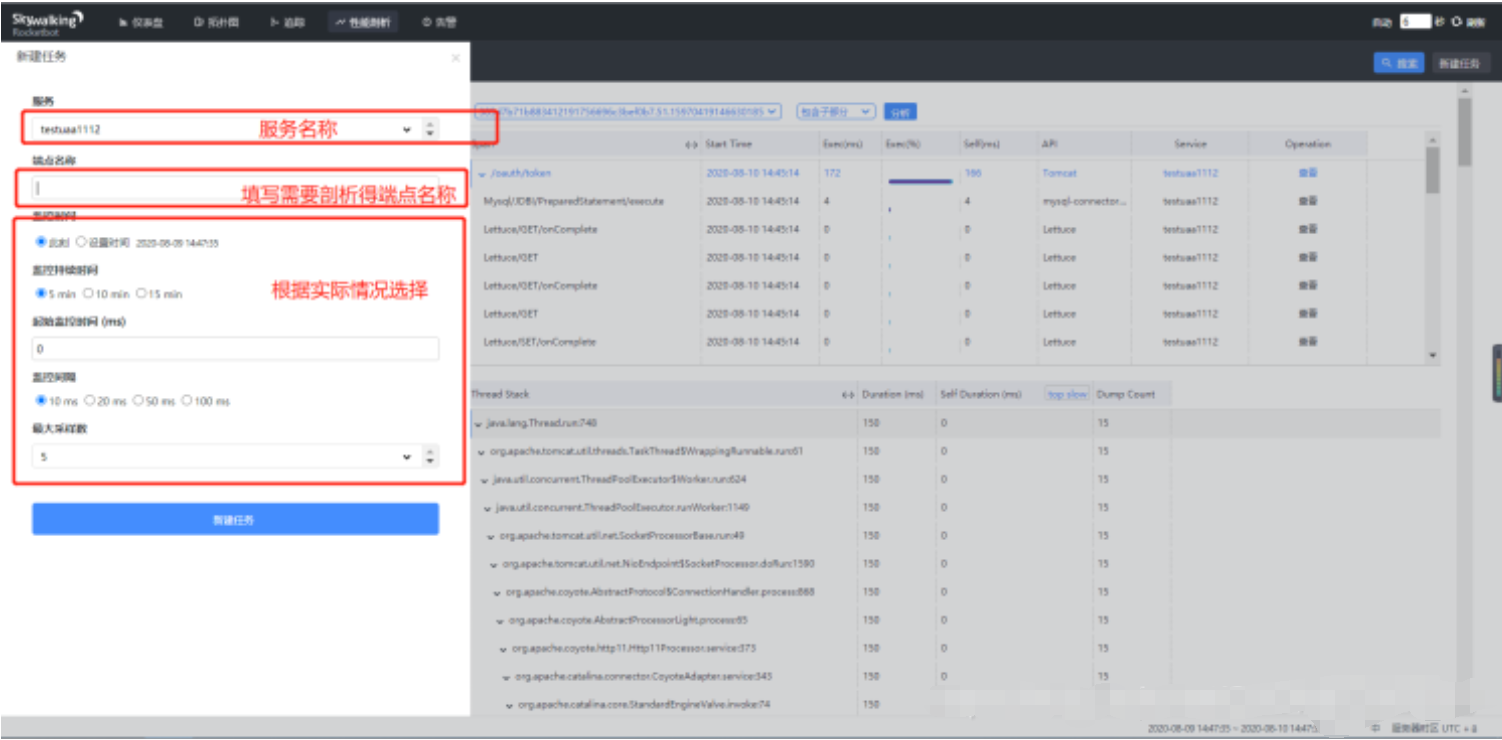1502x740 pixels.
Task: Click the expand arrows icon beside Start Time
Action: click(691, 145)
